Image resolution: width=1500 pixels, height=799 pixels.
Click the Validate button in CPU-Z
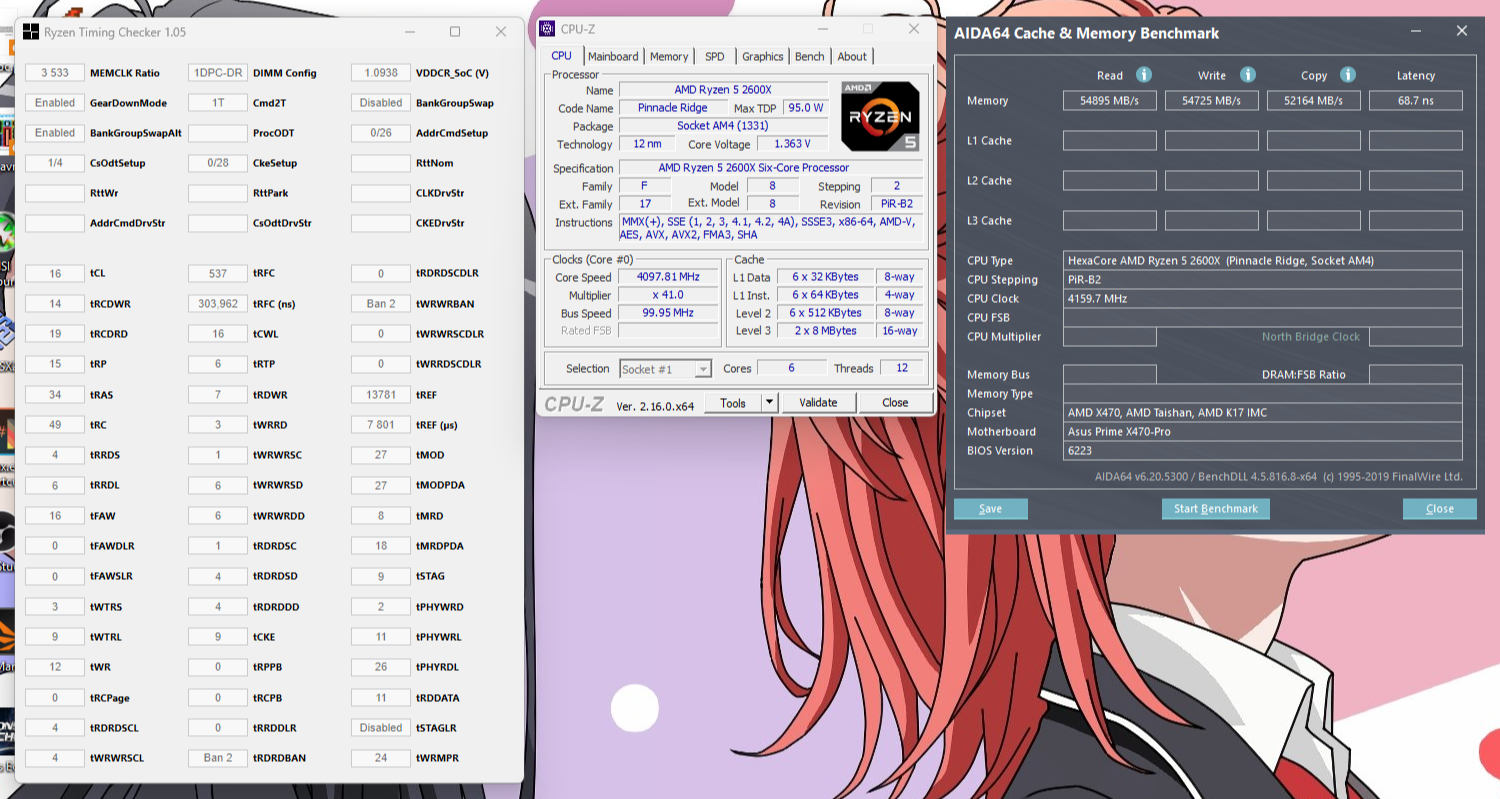[817, 403]
